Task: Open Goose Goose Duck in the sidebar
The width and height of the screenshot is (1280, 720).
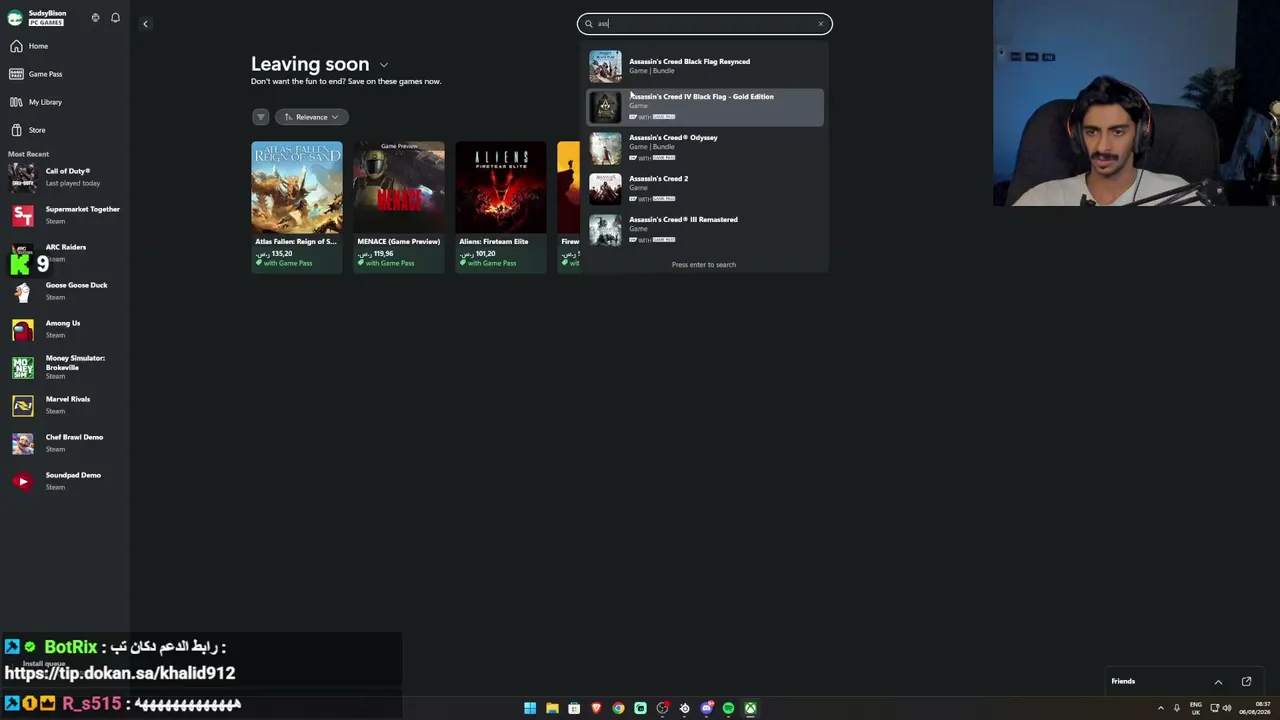Action: click(64, 291)
